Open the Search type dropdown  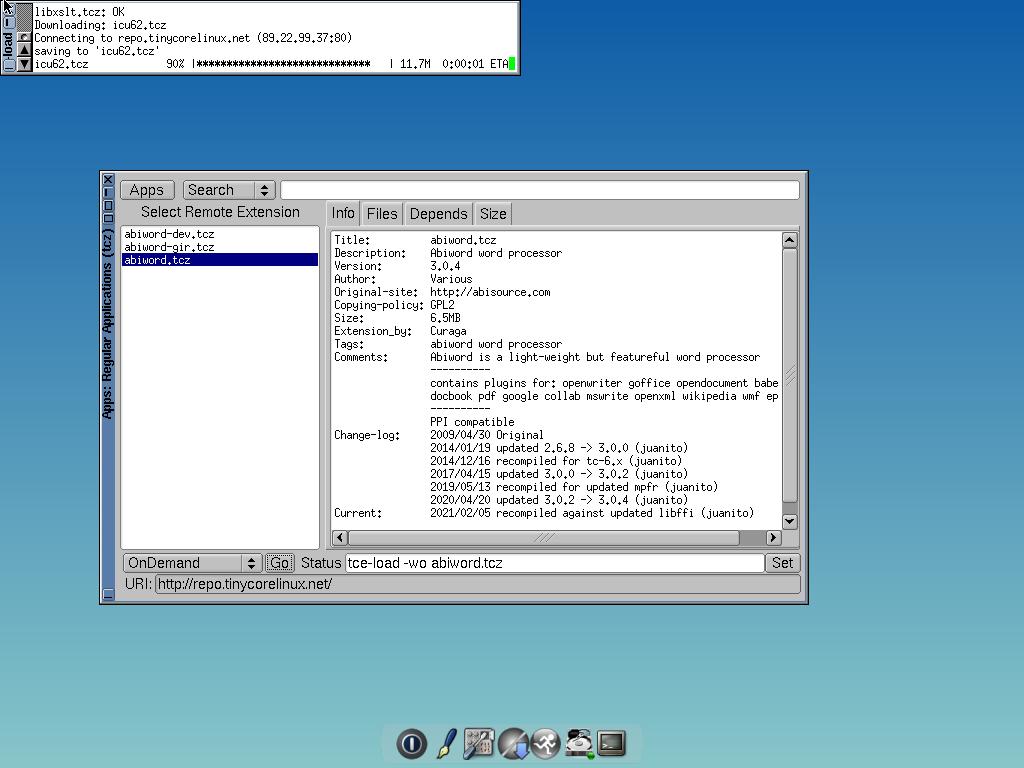(x=229, y=190)
